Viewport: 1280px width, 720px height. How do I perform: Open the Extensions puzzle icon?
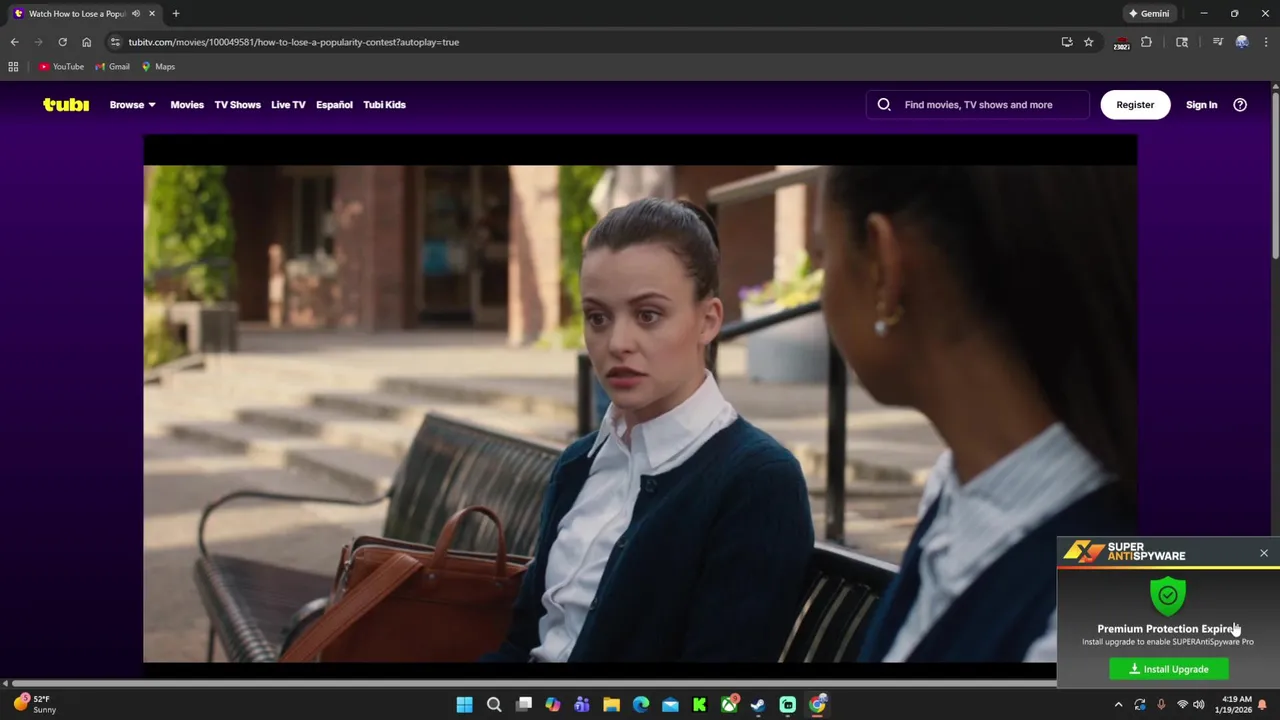coord(1147,42)
